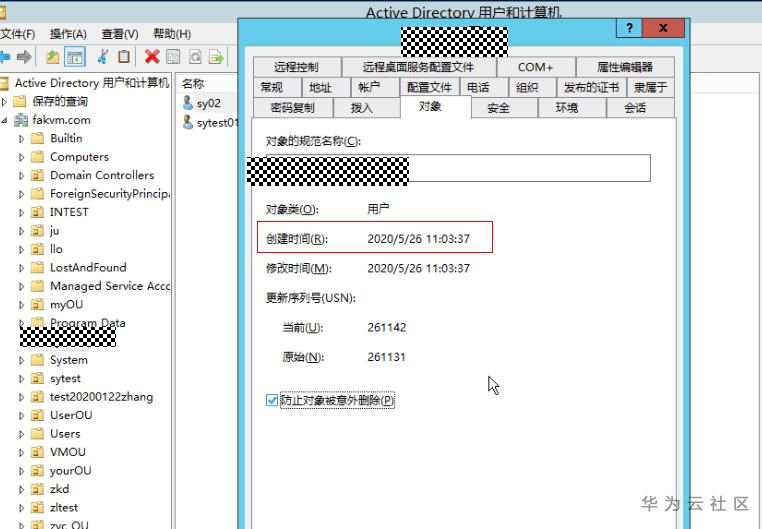Expand the yourOU node arrow
This screenshot has height=529, width=762.
21,471
